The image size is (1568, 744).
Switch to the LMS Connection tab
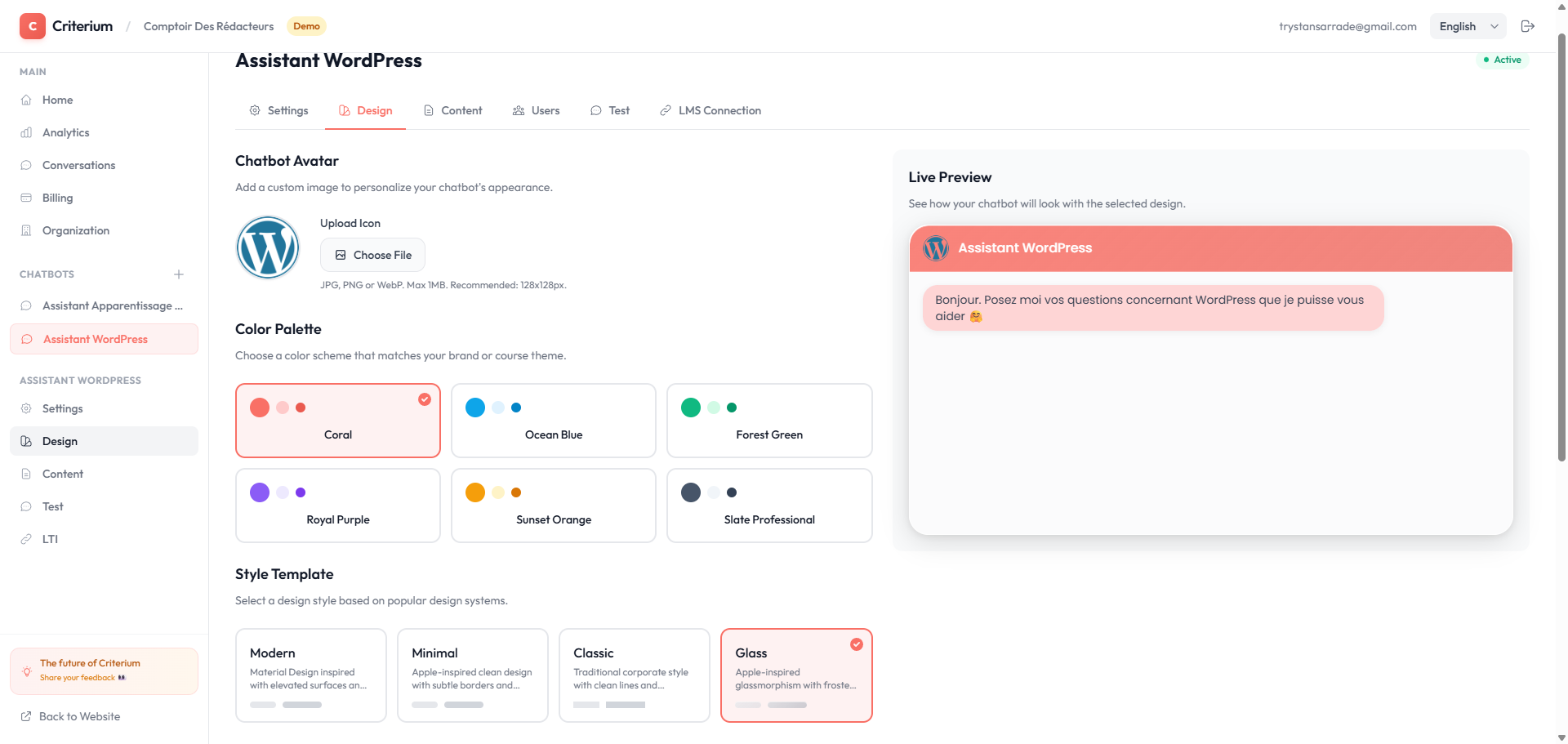tap(710, 110)
